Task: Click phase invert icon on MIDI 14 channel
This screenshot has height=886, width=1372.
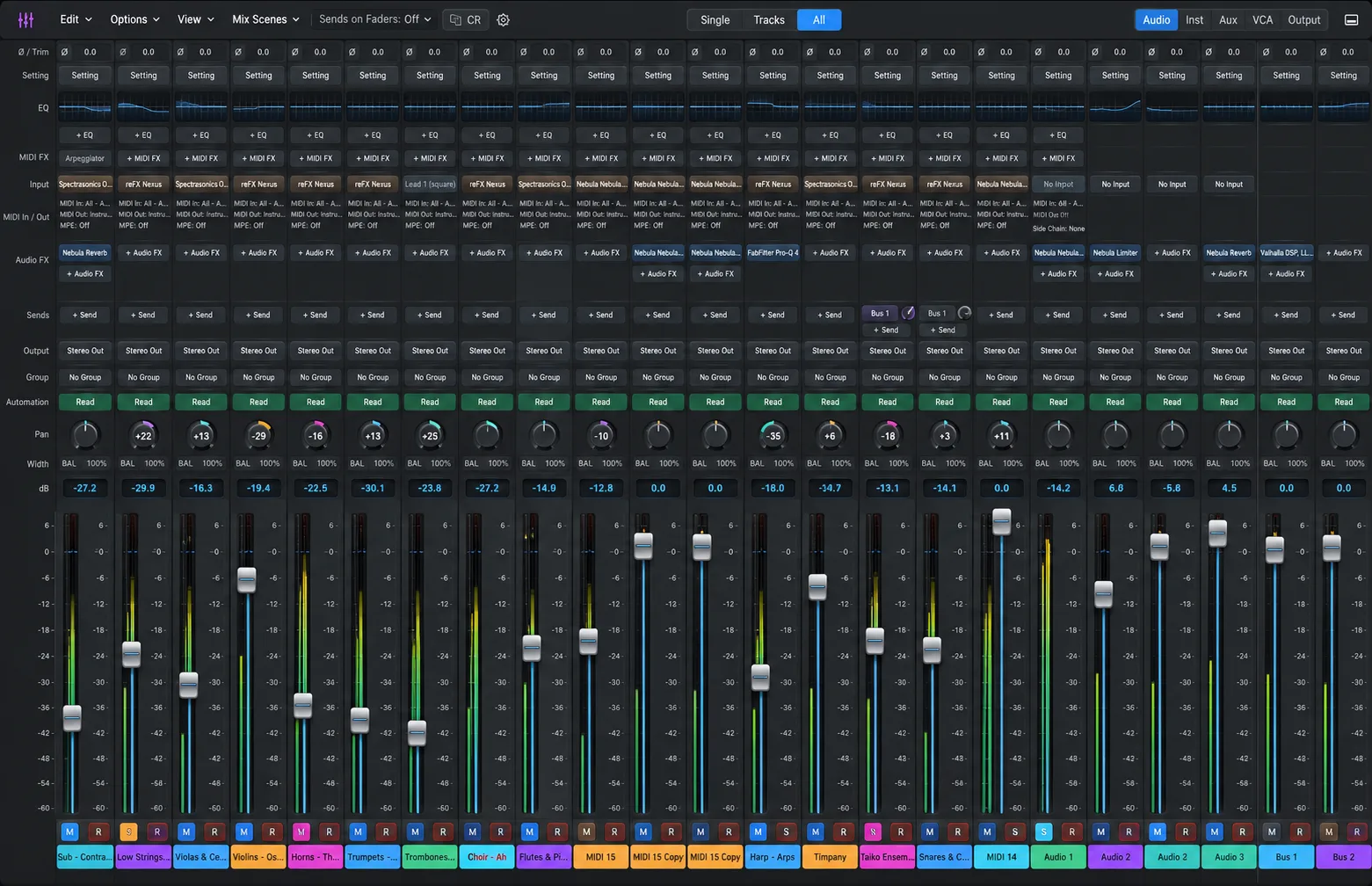Action: point(981,52)
